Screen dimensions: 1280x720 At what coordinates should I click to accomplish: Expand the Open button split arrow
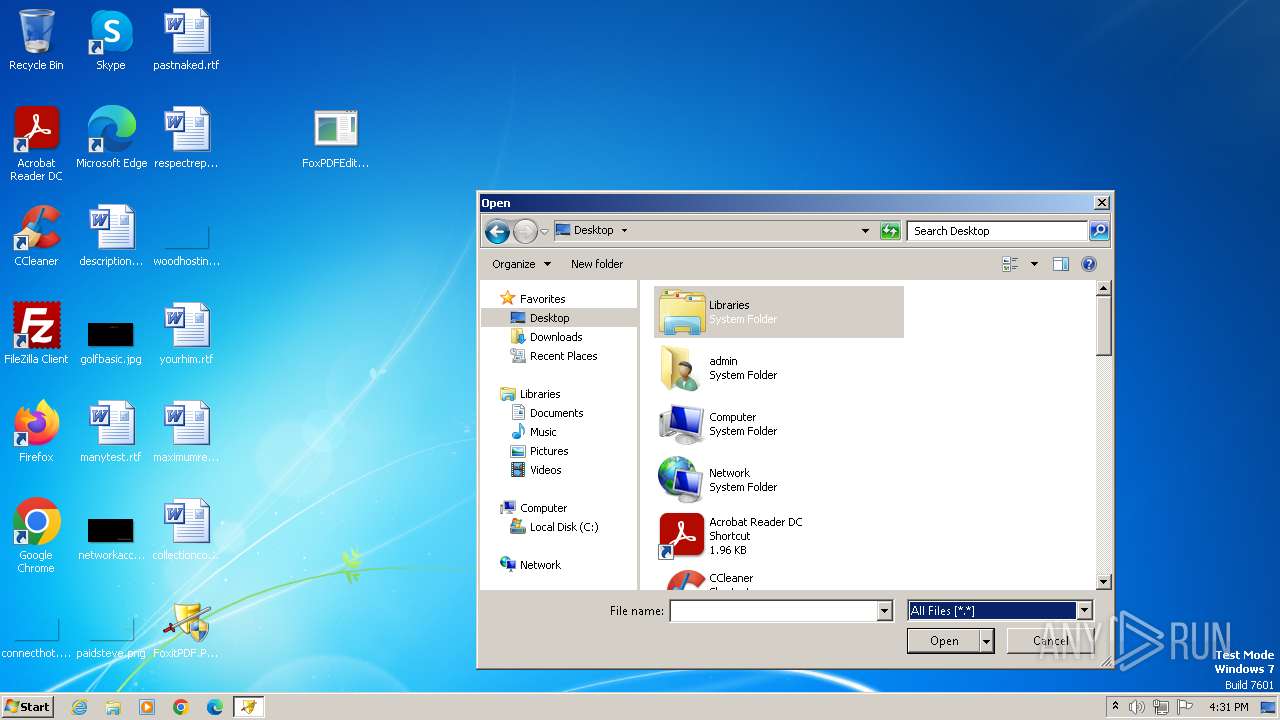point(987,641)
